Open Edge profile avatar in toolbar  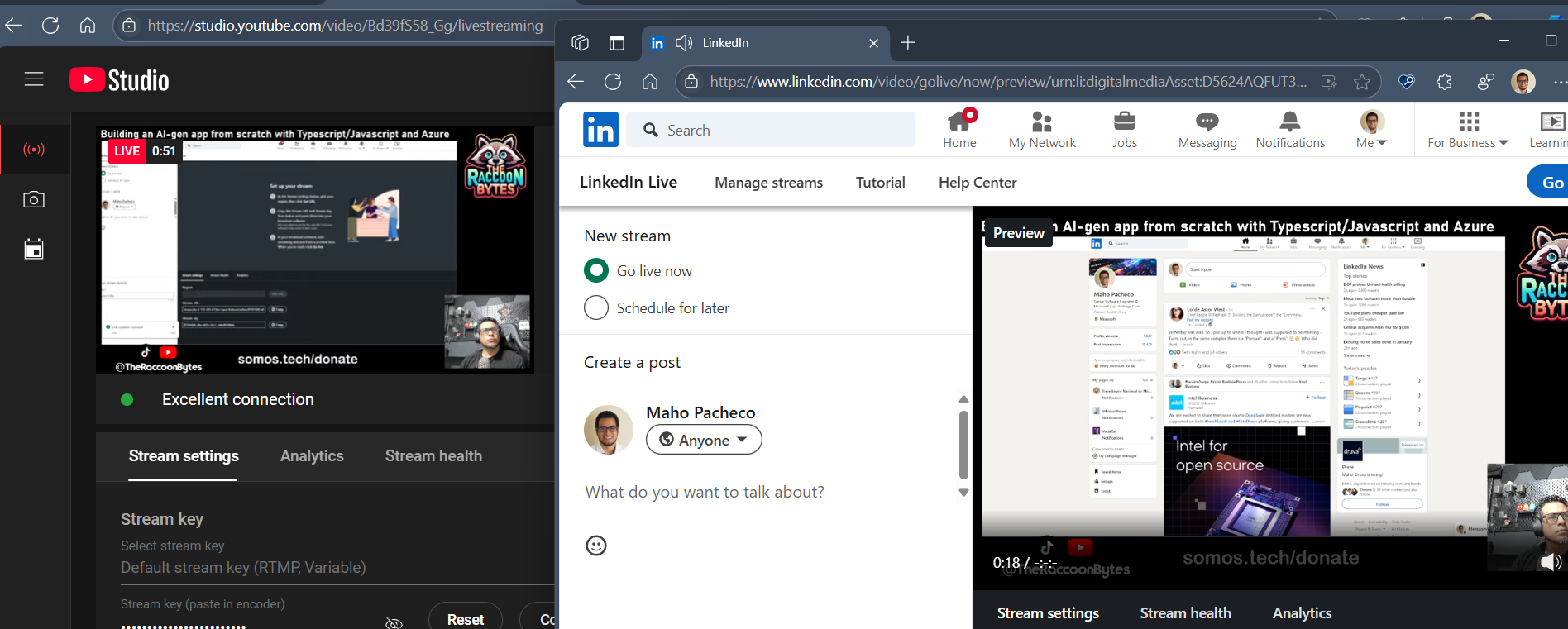[1523, 82]
